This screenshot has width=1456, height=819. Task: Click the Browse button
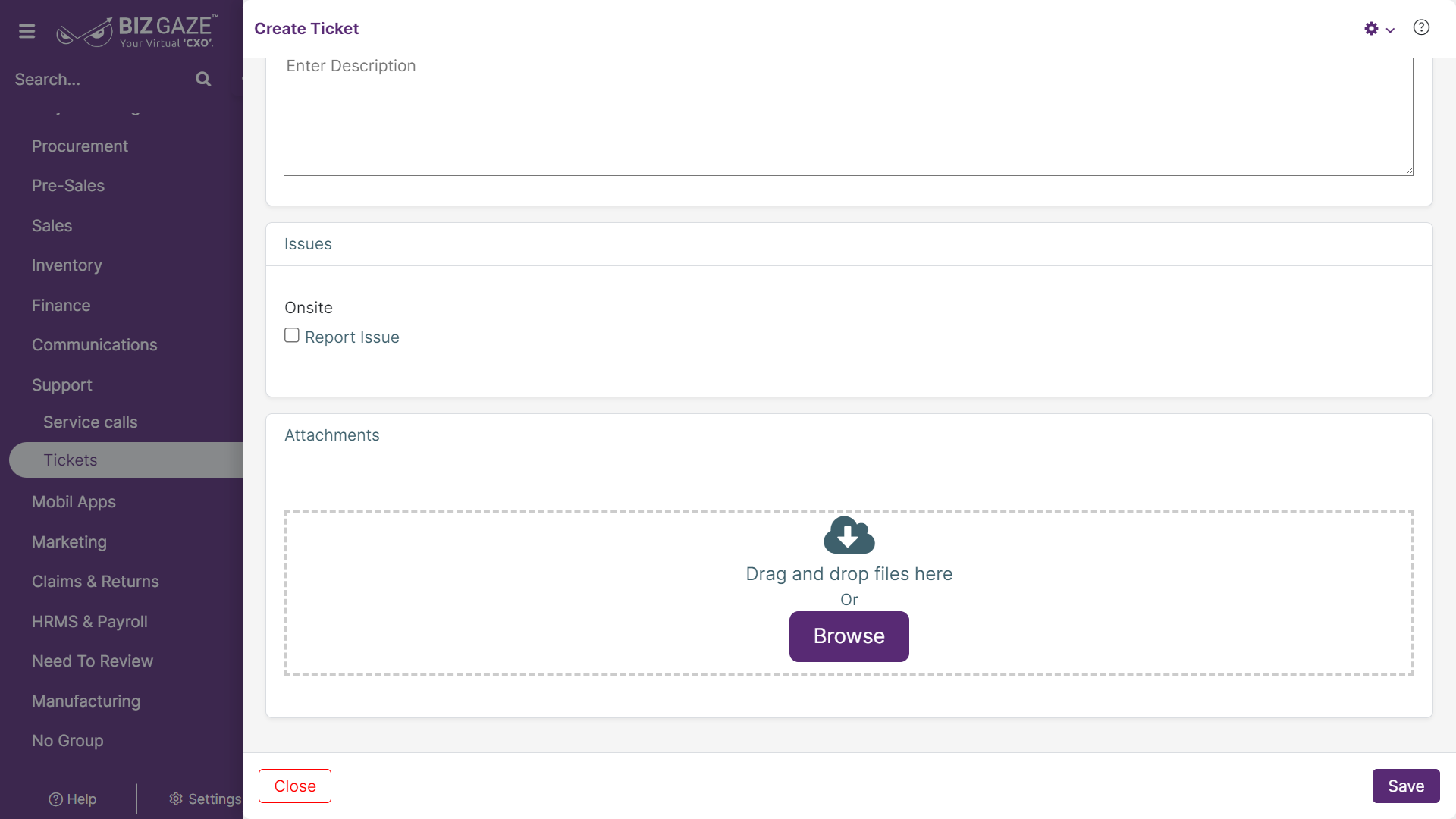[849, 636]
